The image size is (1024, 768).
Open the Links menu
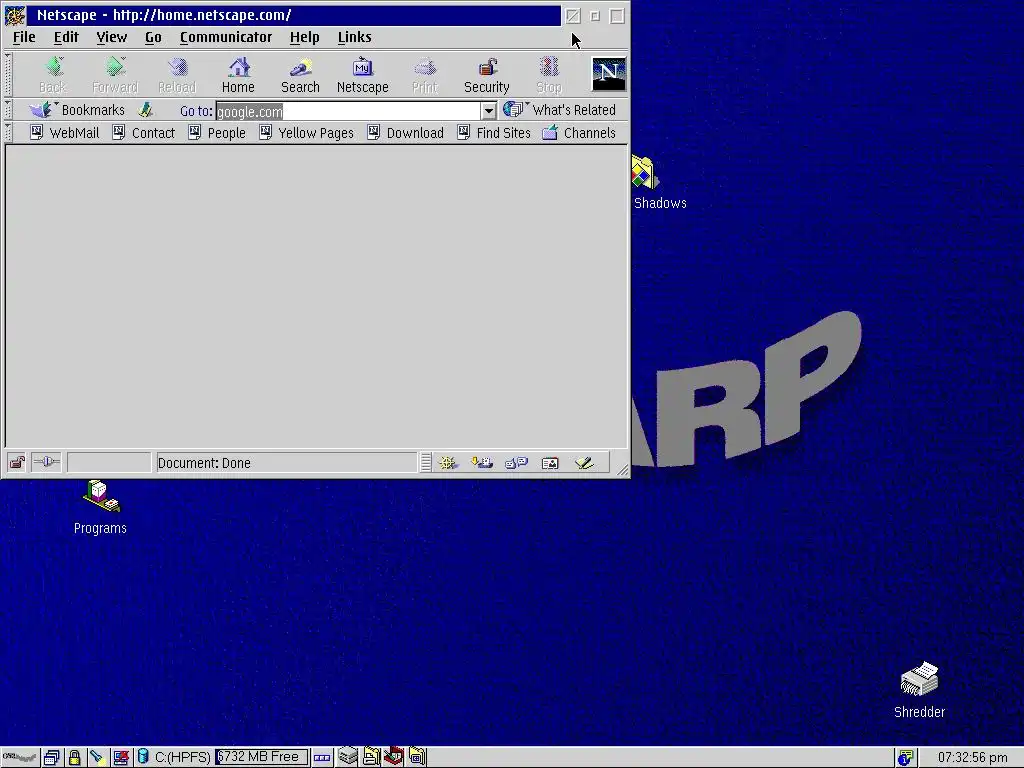pyautogui.click(x=355, y=37)
